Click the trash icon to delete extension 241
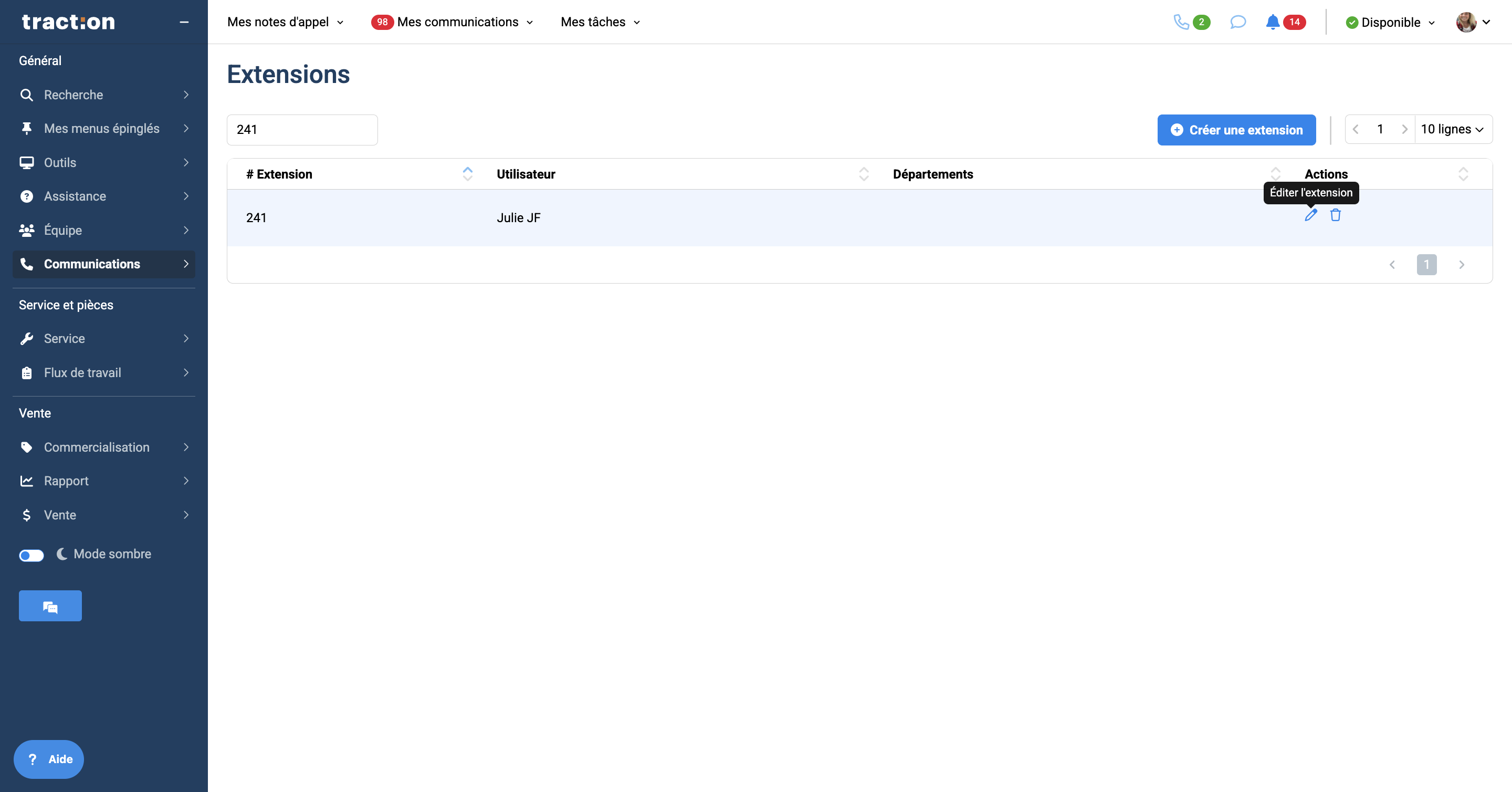 coord(1335,215)
